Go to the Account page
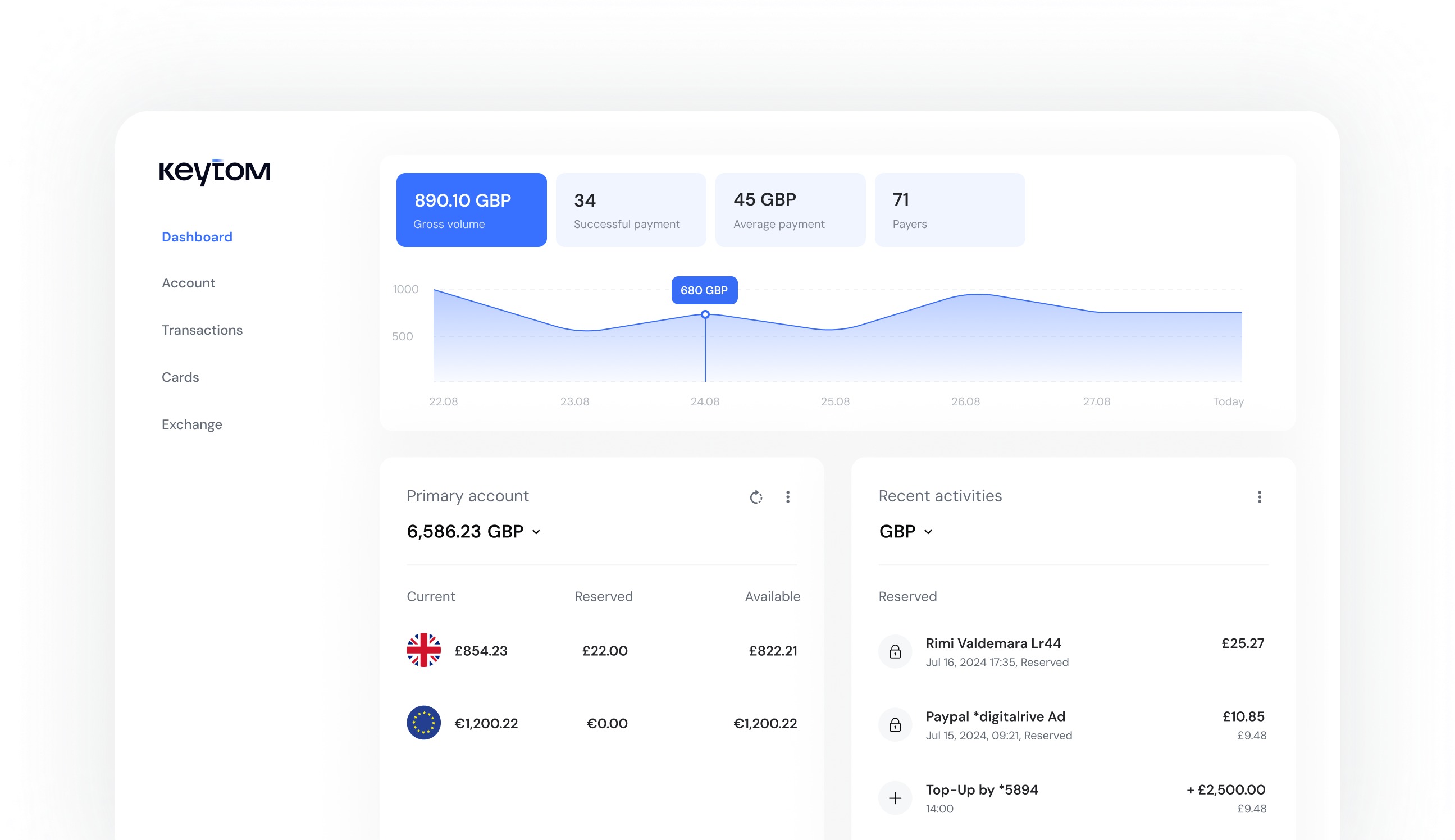Viewport: 1455px width, 840px height. [188, 282]
